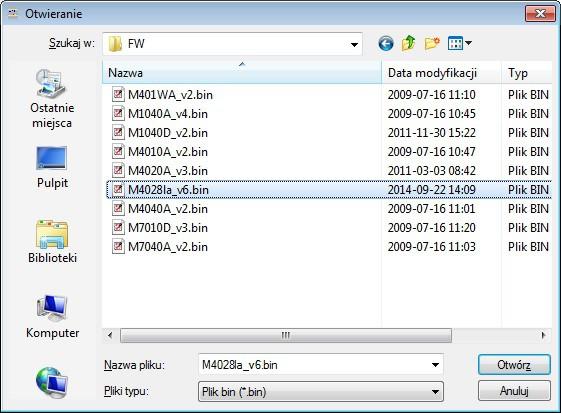Click date 2009-07-16 10:47

[432, 152]
